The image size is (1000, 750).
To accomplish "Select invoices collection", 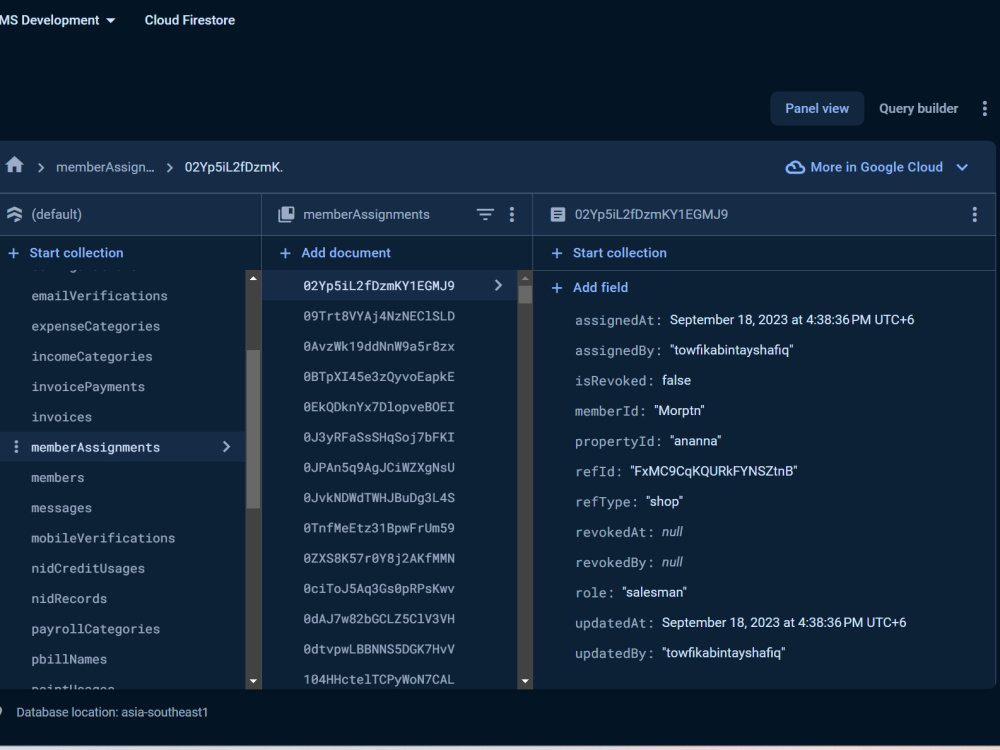I will pos(61,417).
